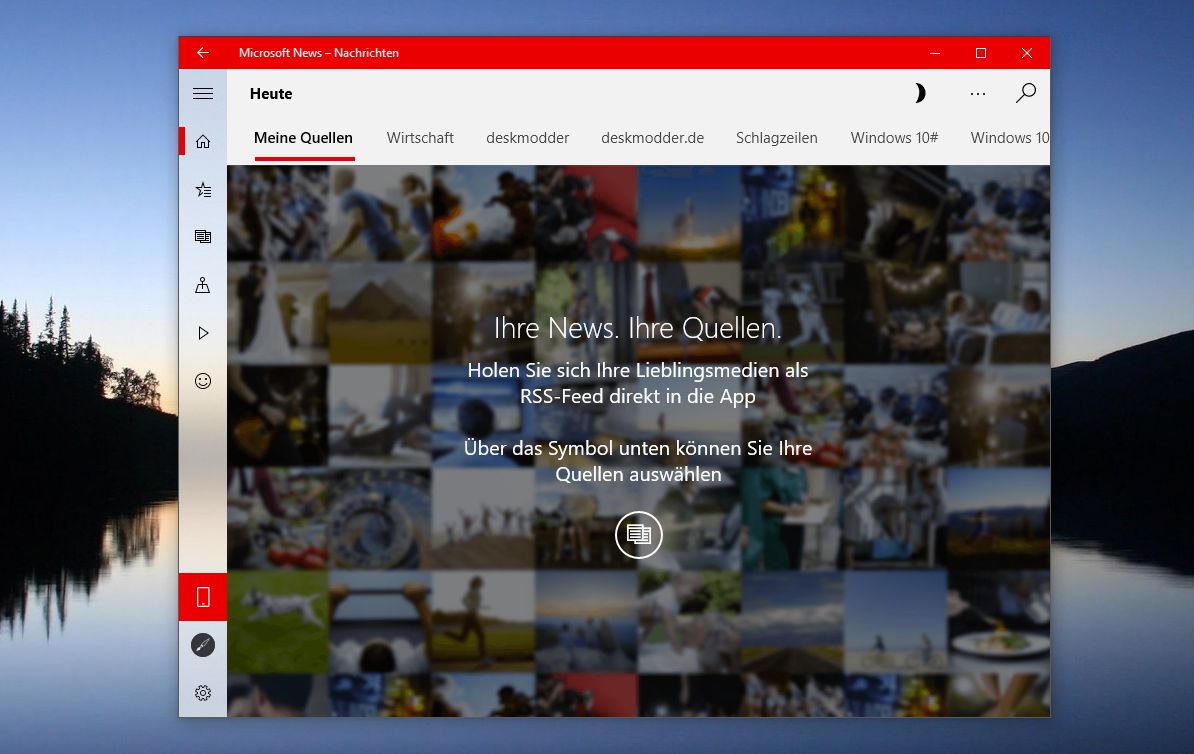Close the Microsoft News window

click(x=1026, y=53)
